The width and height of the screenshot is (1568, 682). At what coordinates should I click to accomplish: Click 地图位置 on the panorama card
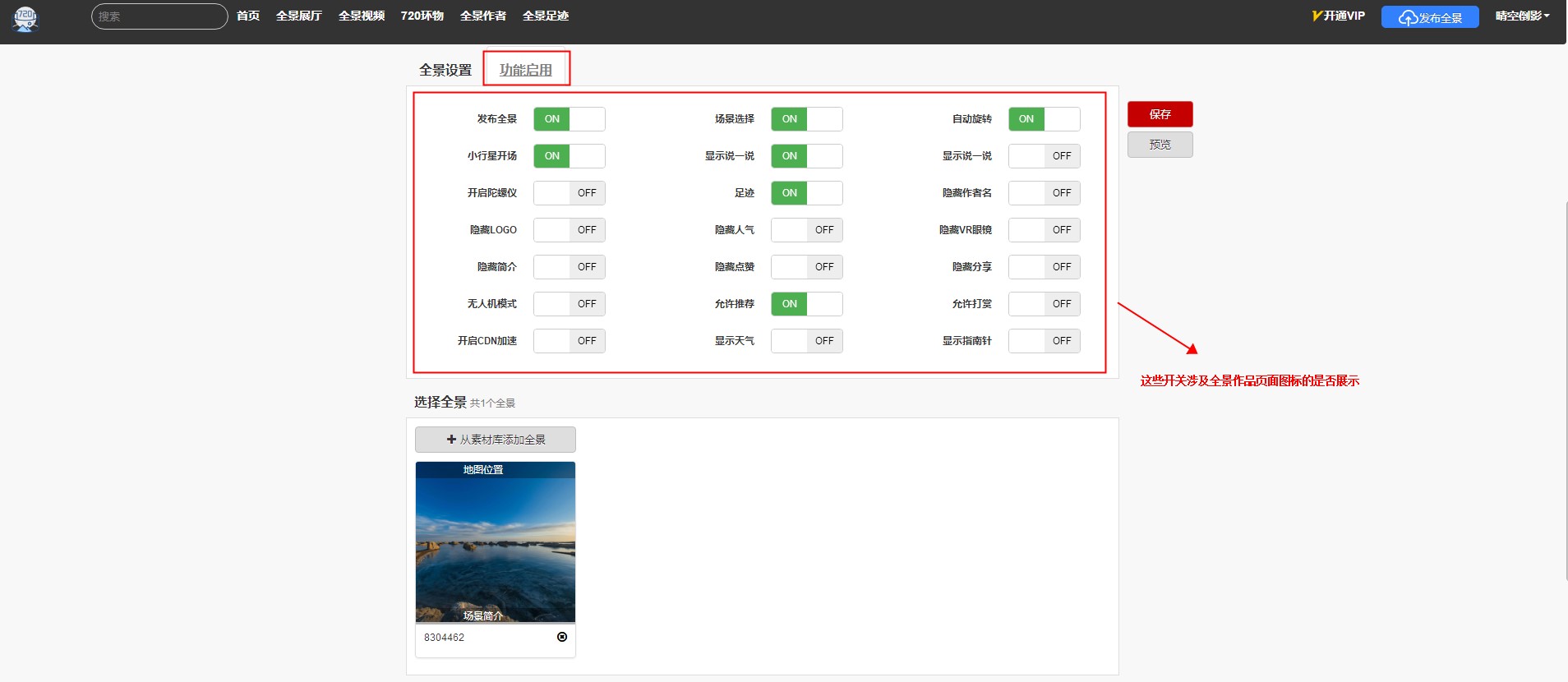coord(483,470)
